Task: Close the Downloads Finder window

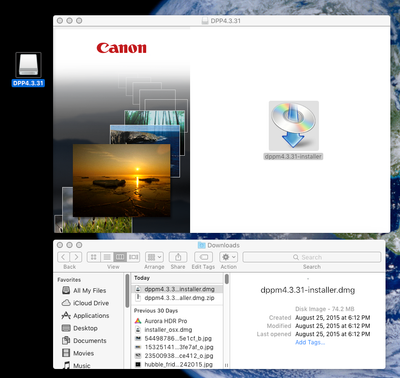Action: tap(60, 245)
